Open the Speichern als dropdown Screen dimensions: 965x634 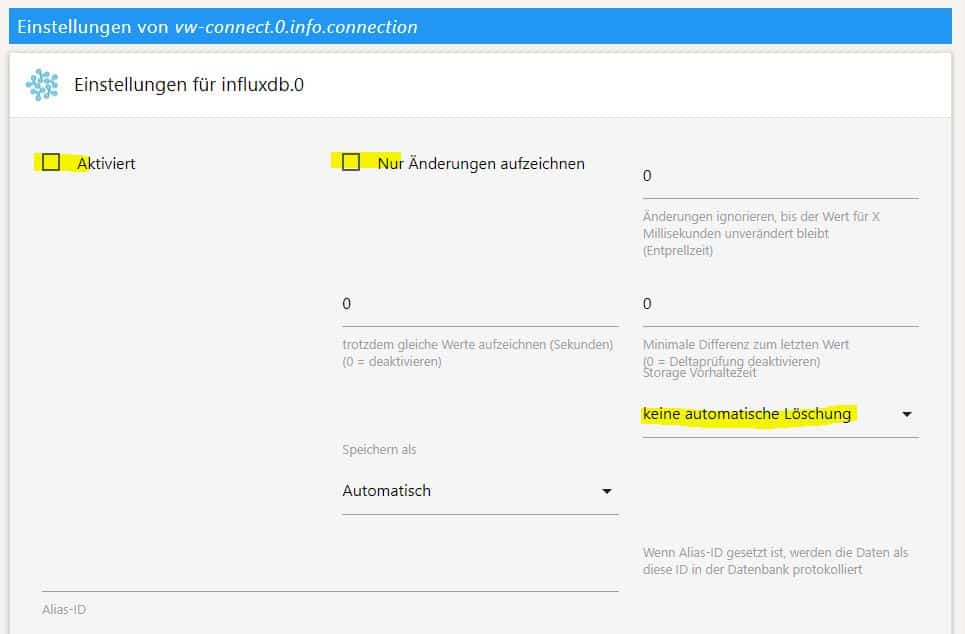[x=480, y=492]
